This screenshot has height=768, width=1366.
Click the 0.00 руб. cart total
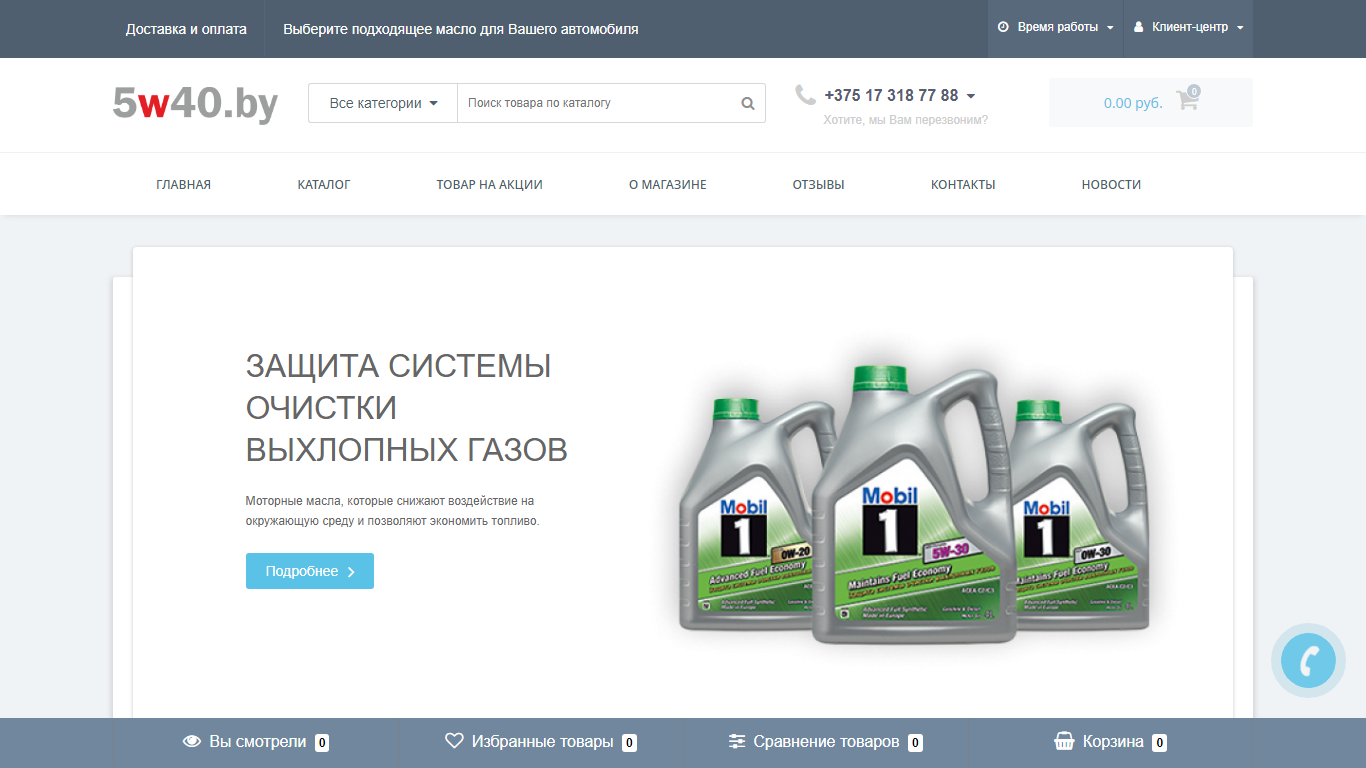pos(1133,103)
